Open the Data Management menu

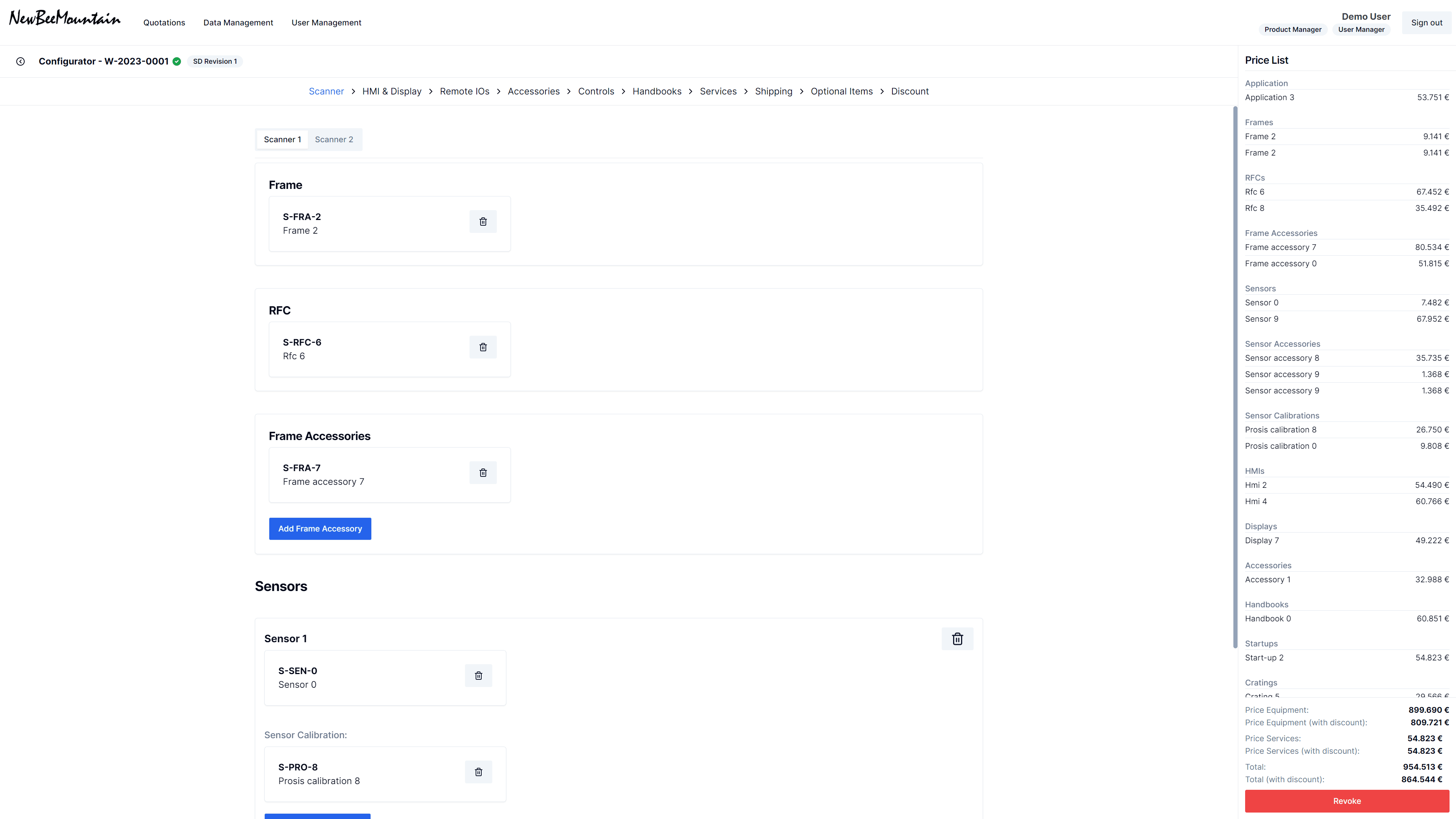tap(238, 23)
